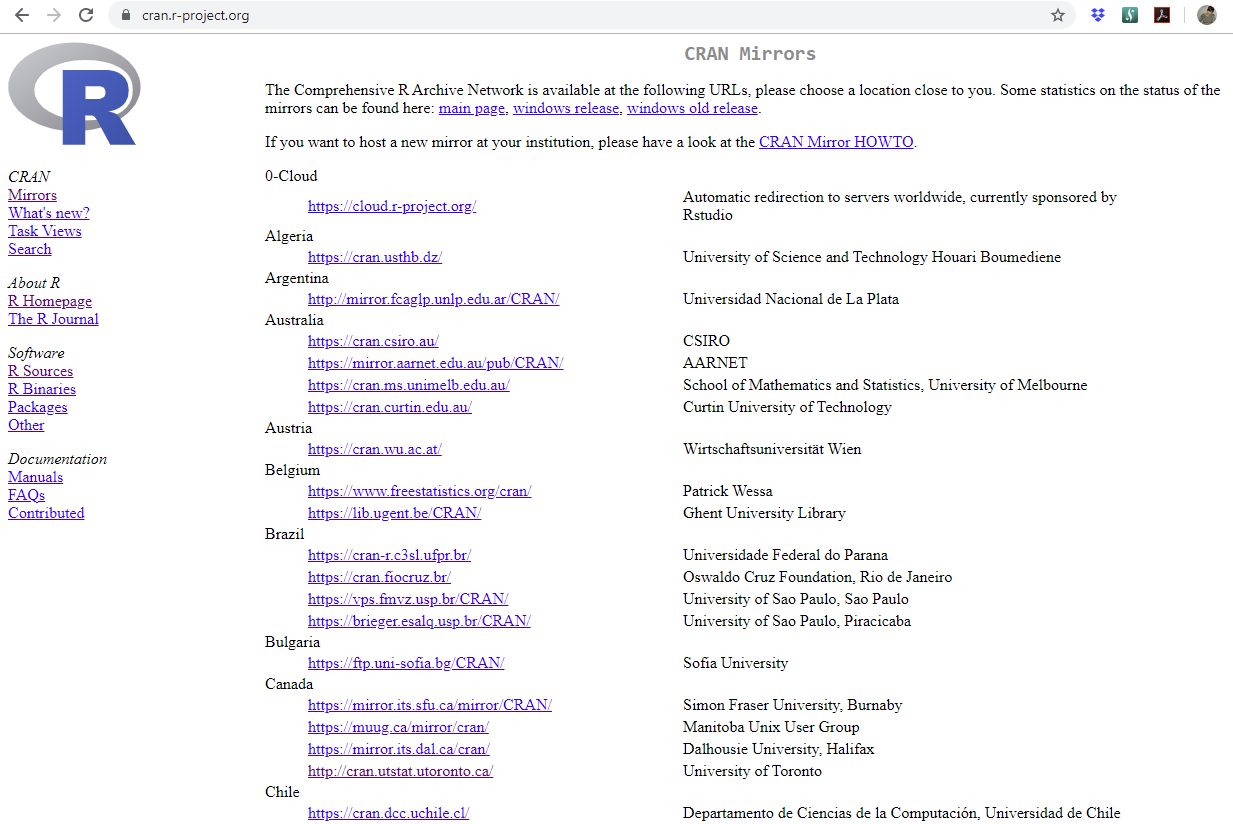
Task: Click the padlock site info icon
Action: 125,15
